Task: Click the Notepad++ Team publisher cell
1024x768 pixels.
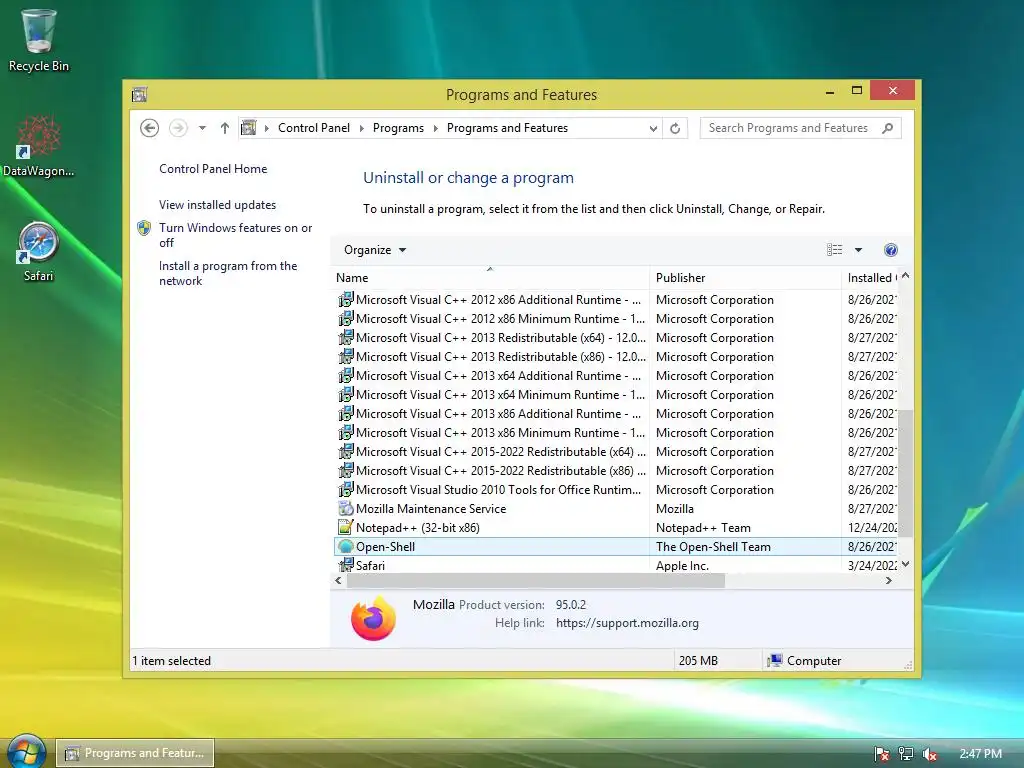Action: click(703, 528)
